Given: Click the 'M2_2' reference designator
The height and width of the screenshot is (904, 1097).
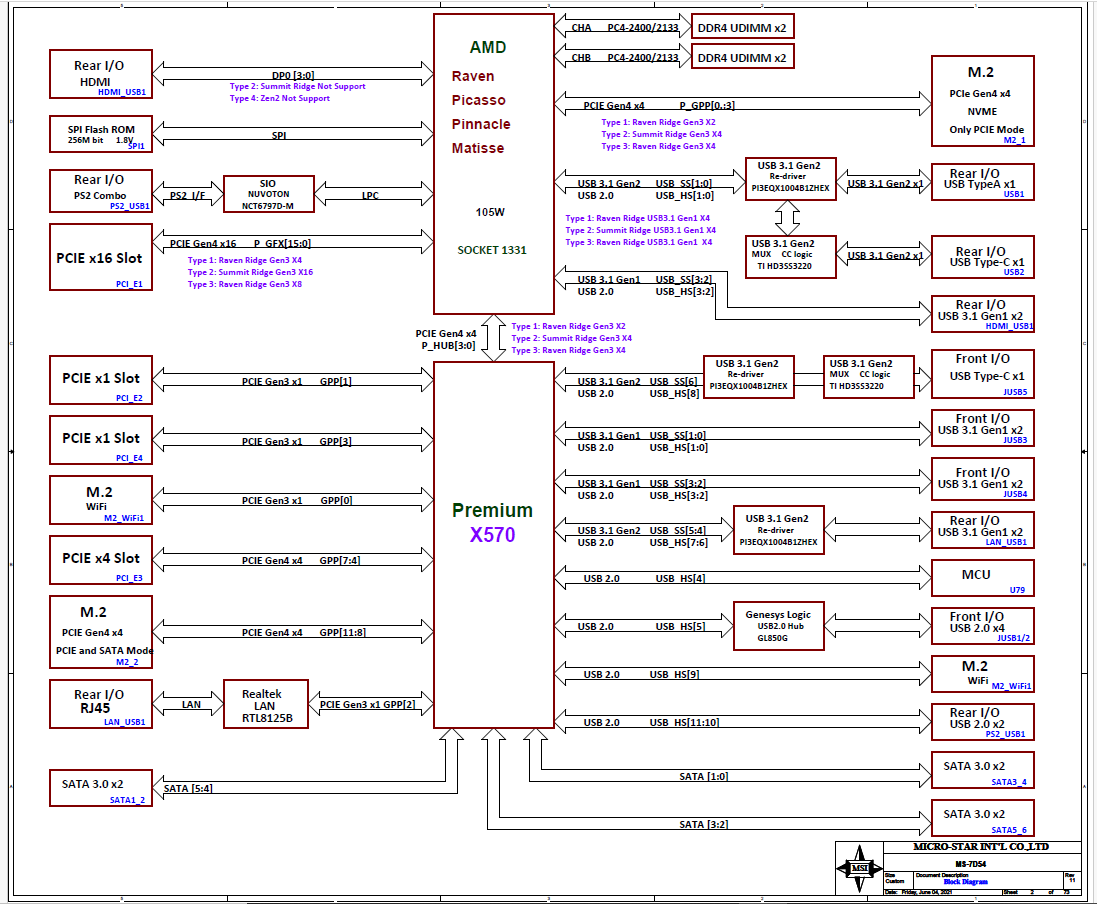Looking at the screenshot, I should point(127,662).
